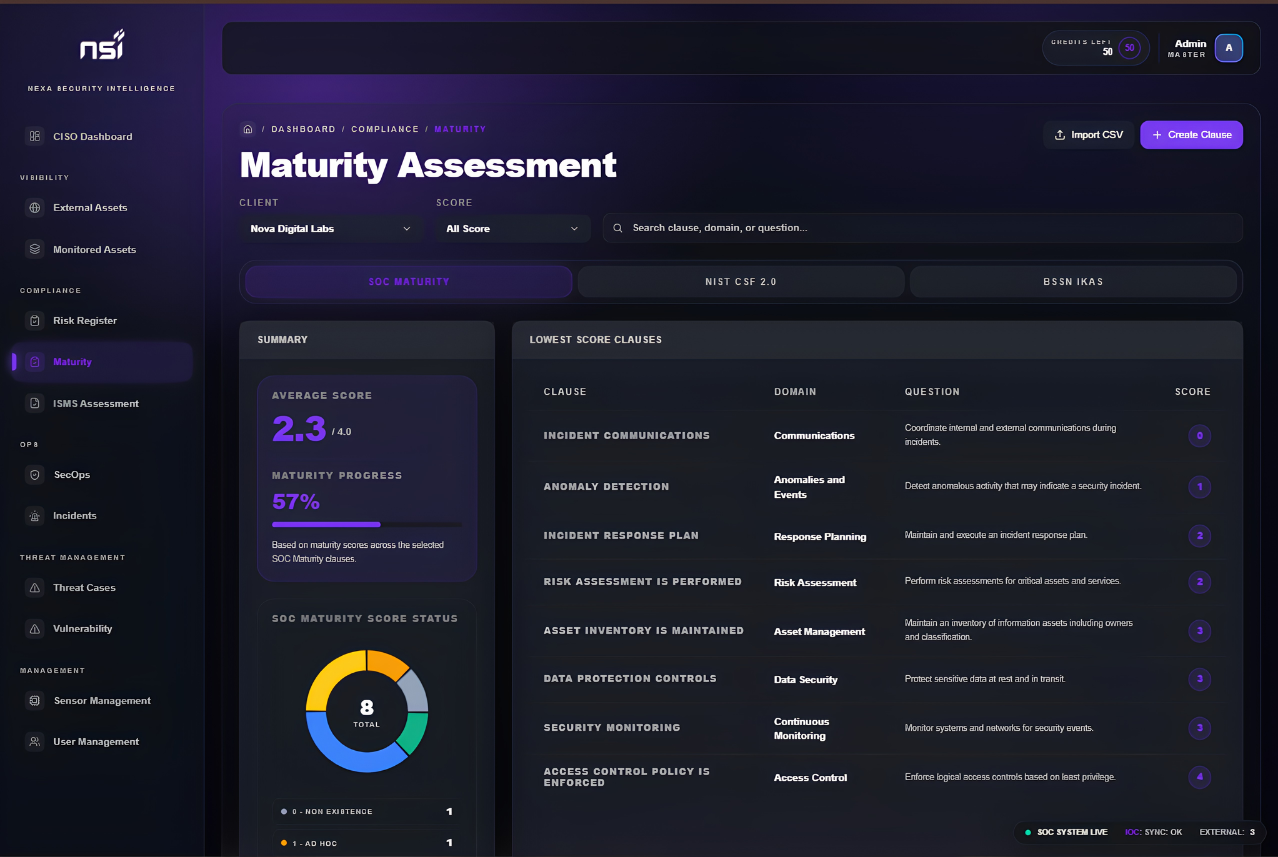Click score badge 0 for Incident Communications

point(1199,436)
